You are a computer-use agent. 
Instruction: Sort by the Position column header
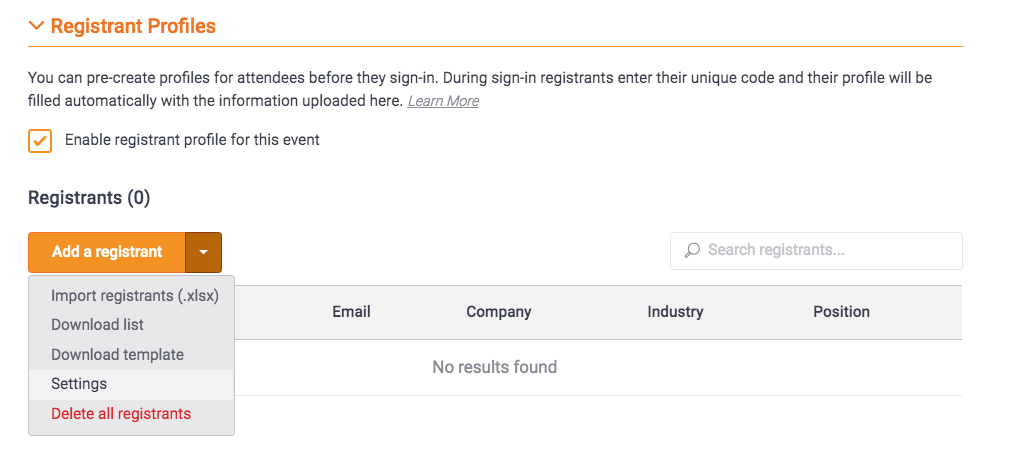[841, 312]
